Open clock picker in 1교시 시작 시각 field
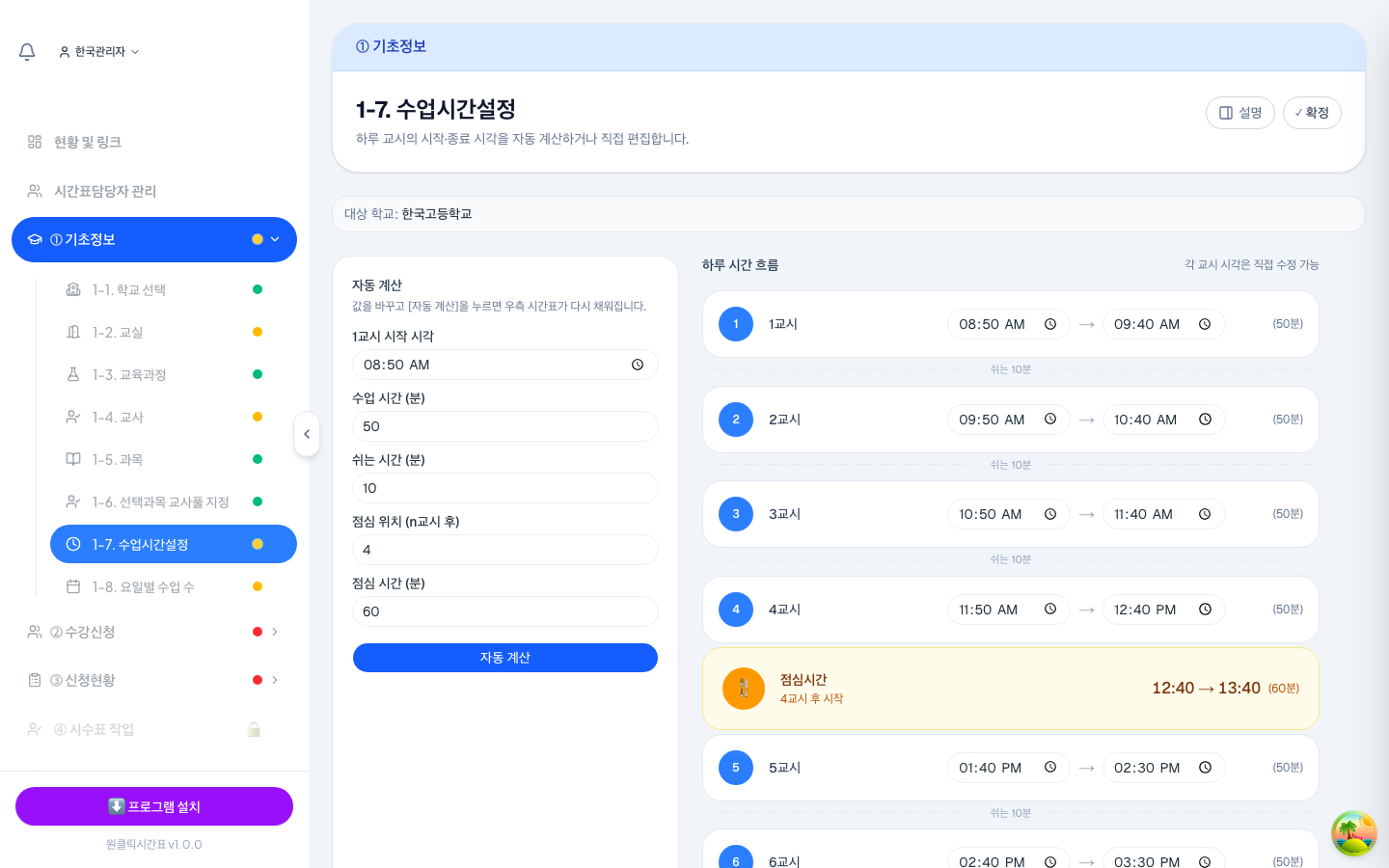 pyautogui.click(x=638, y=365)
